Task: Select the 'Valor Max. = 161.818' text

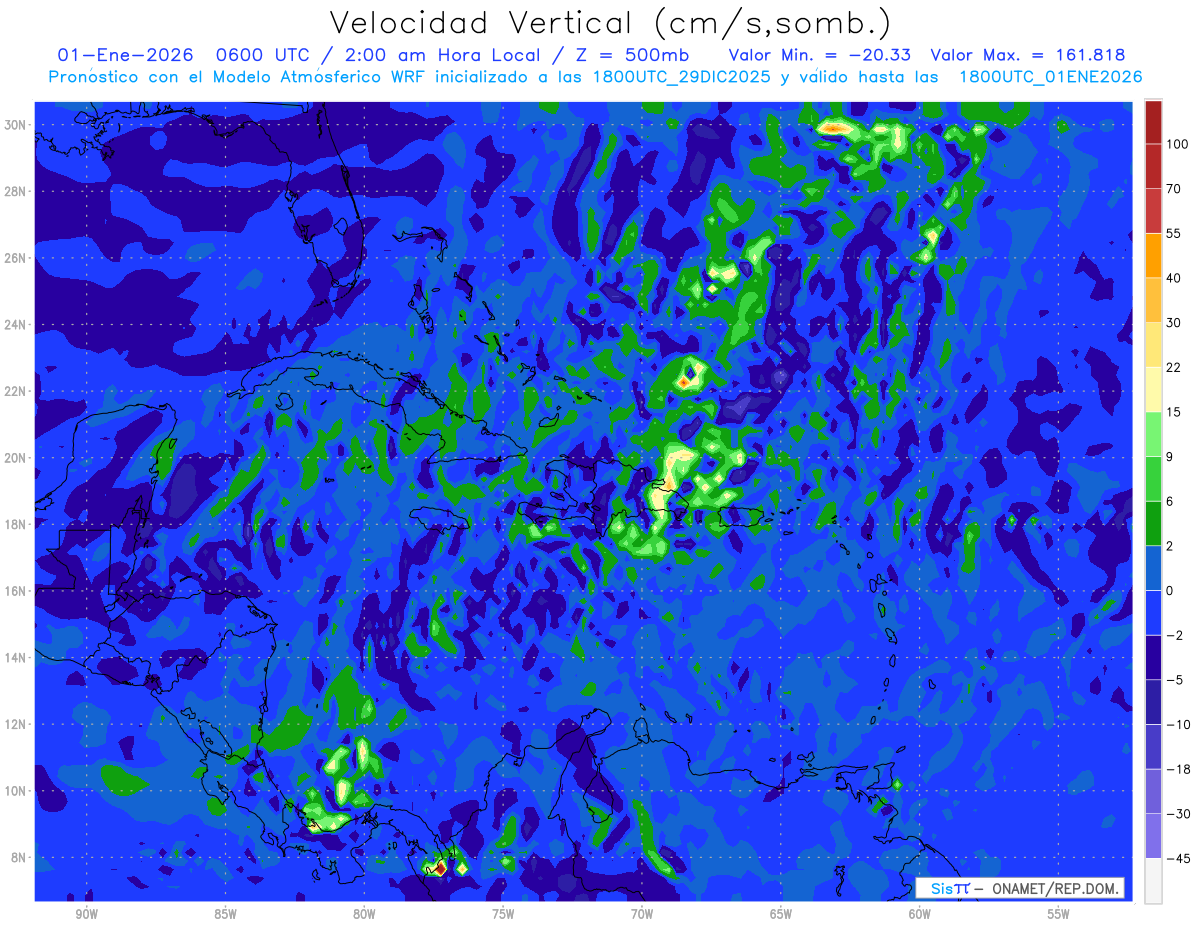Action: 1027,55
